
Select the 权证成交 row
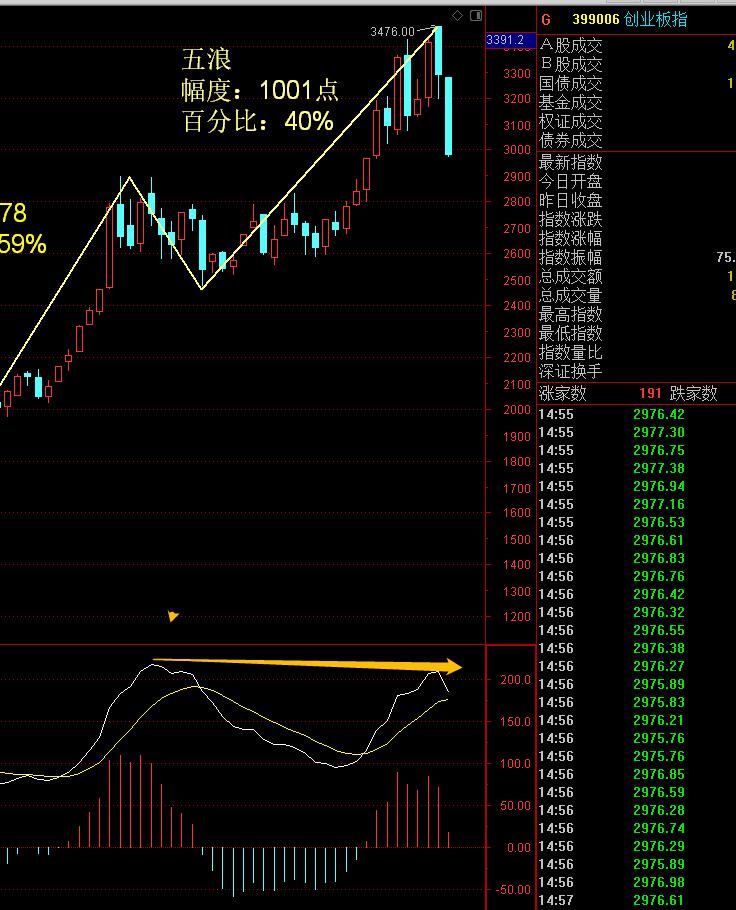point(637,122)
